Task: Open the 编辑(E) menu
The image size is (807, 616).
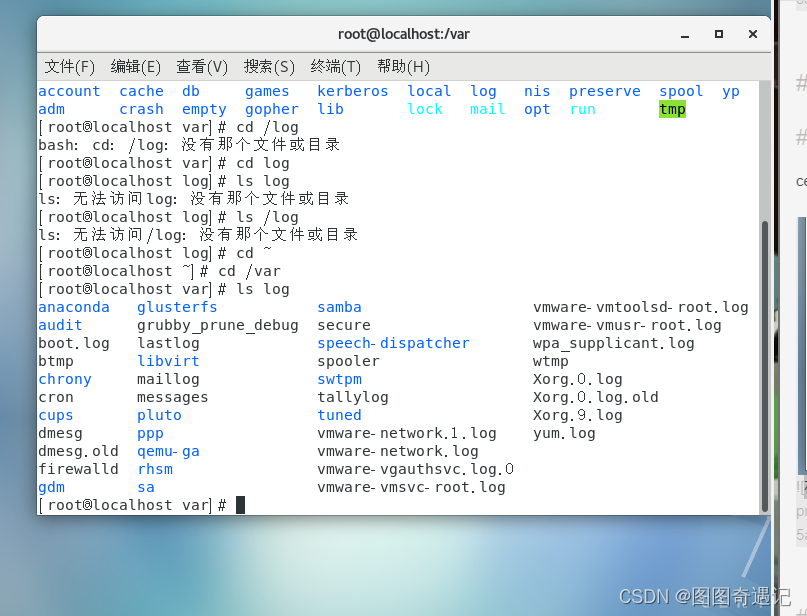Action: (x=135, y=66)
